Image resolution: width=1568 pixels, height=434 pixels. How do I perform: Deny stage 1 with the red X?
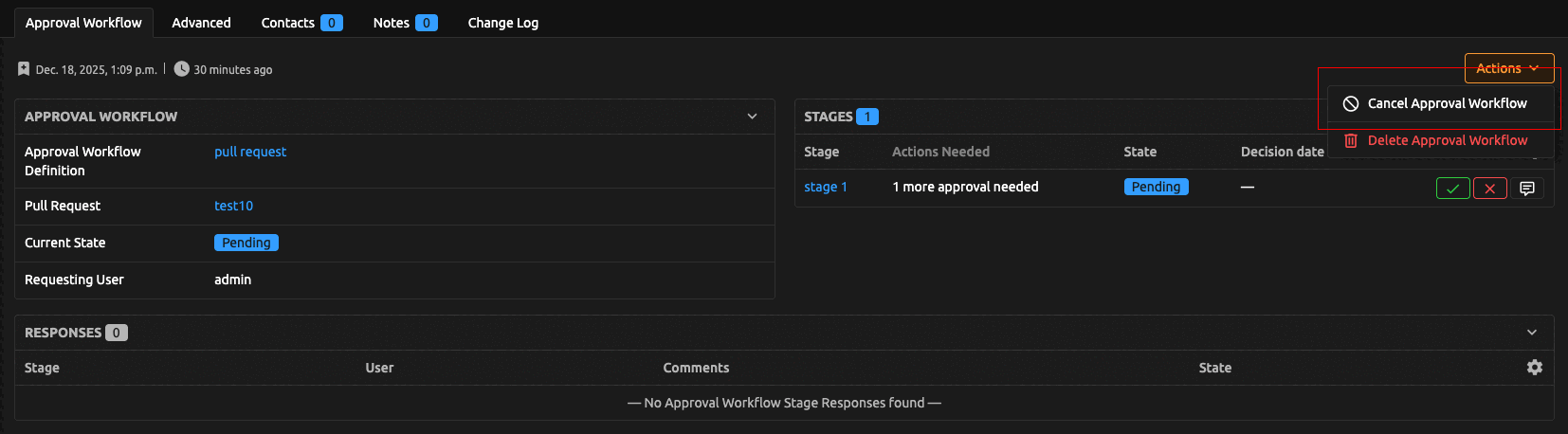pyautogui.click(x=1489, y=189)
